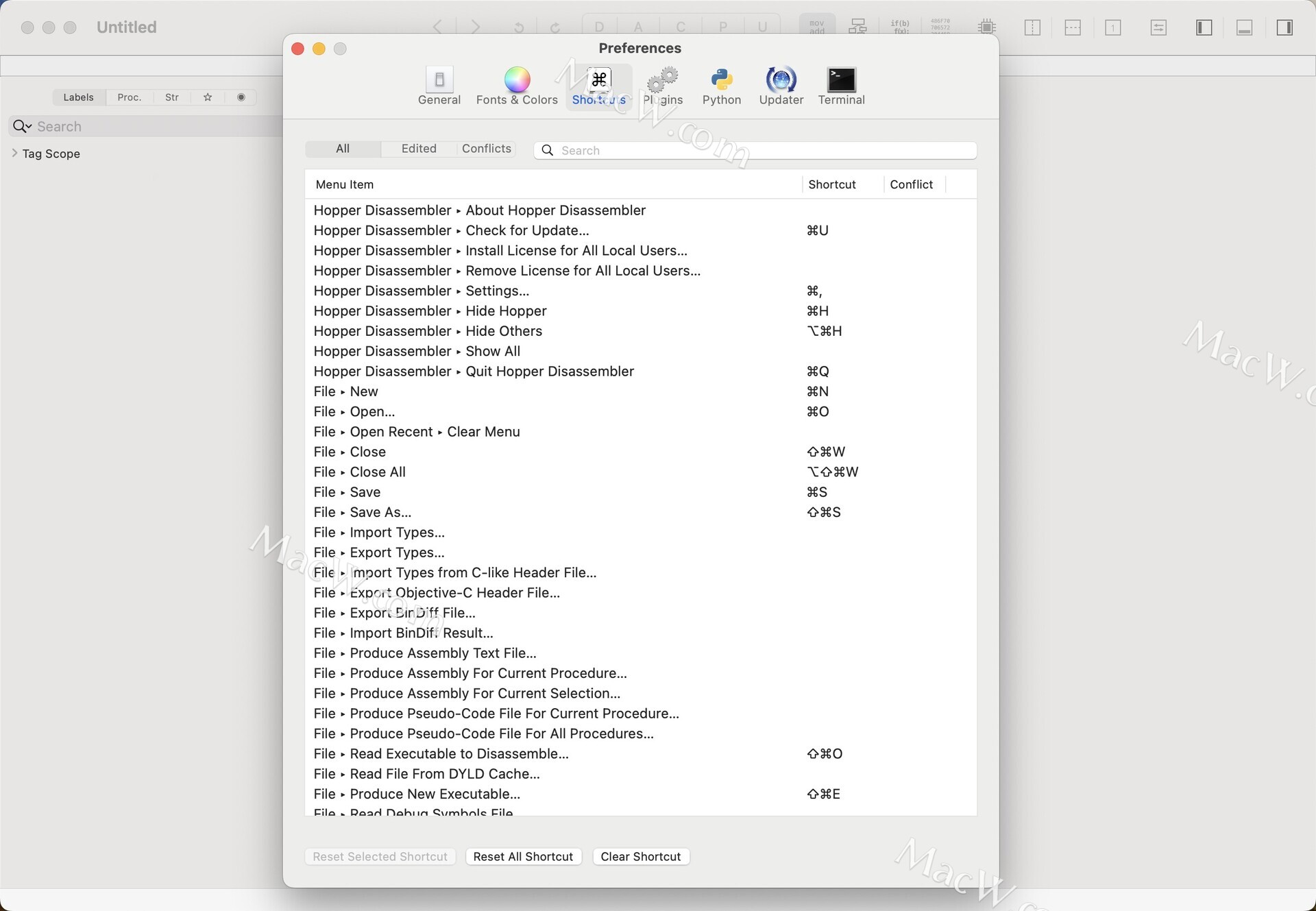Screen dimensions: 1316x911
Task: Select 'Quit Hopper Disassembler' row
Action: click(641, 372)
